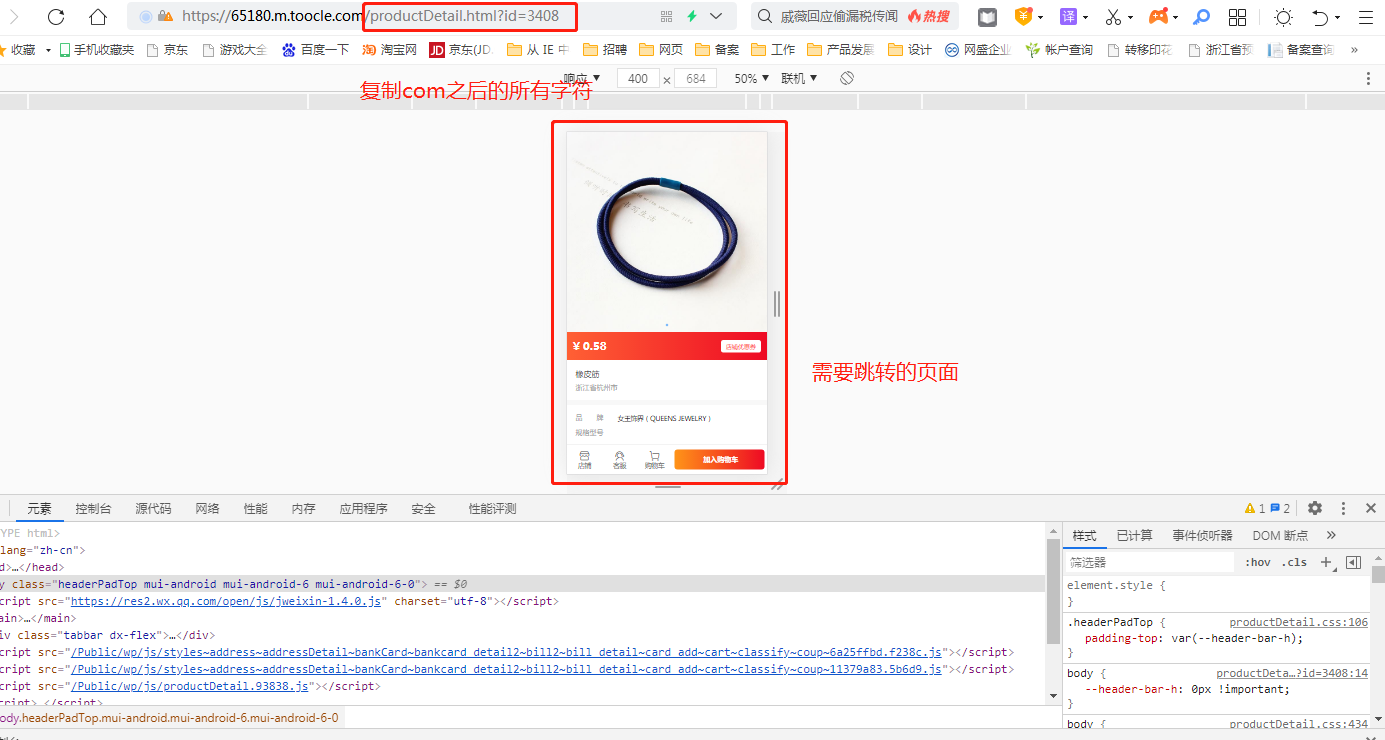Click the rotate screen orientation icon
Image resolution: width=1385 pixels, height=740 pixels.
[847, 78]
